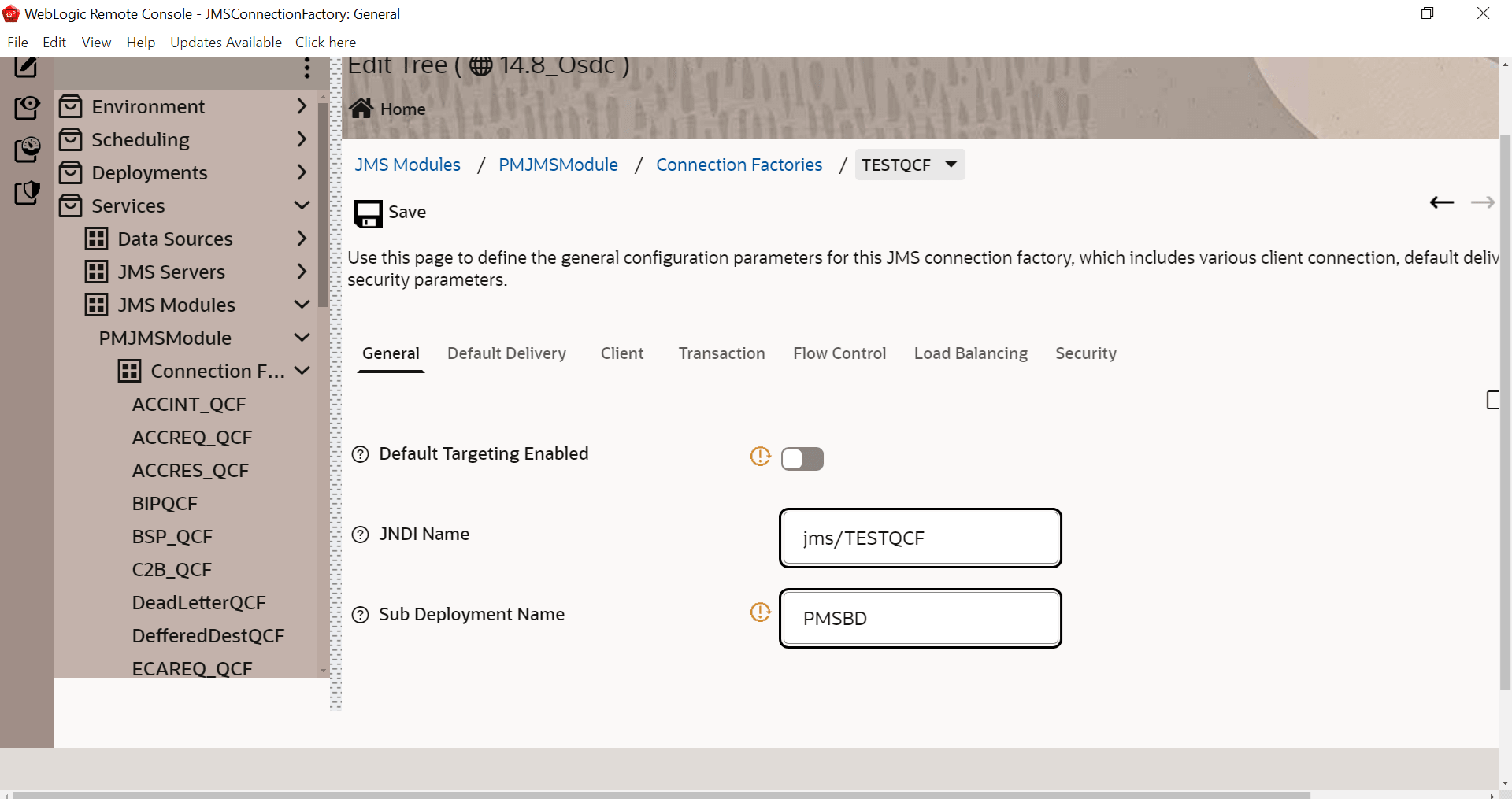Image resolution: width=1512 pixels, height=799 pixels.
Task: Click the Environment folder icon
Action: click(71, 106)
